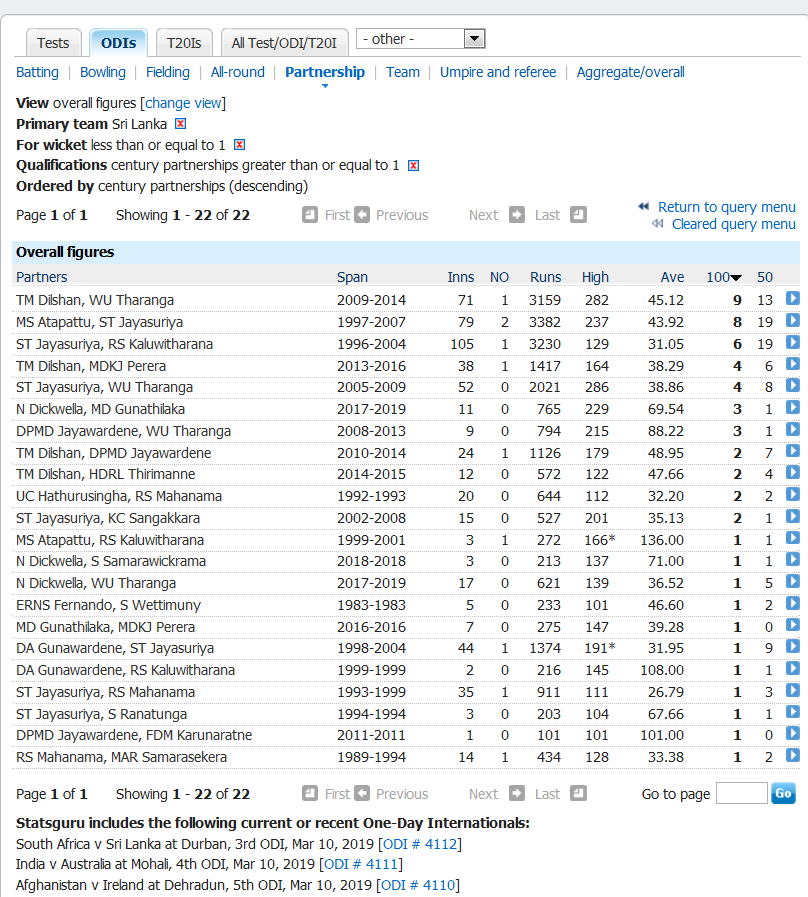This screenshot has height=897, width=808.
Task: Select the ODIs tab
Action: pyautogui.click(x=118, y=43)
